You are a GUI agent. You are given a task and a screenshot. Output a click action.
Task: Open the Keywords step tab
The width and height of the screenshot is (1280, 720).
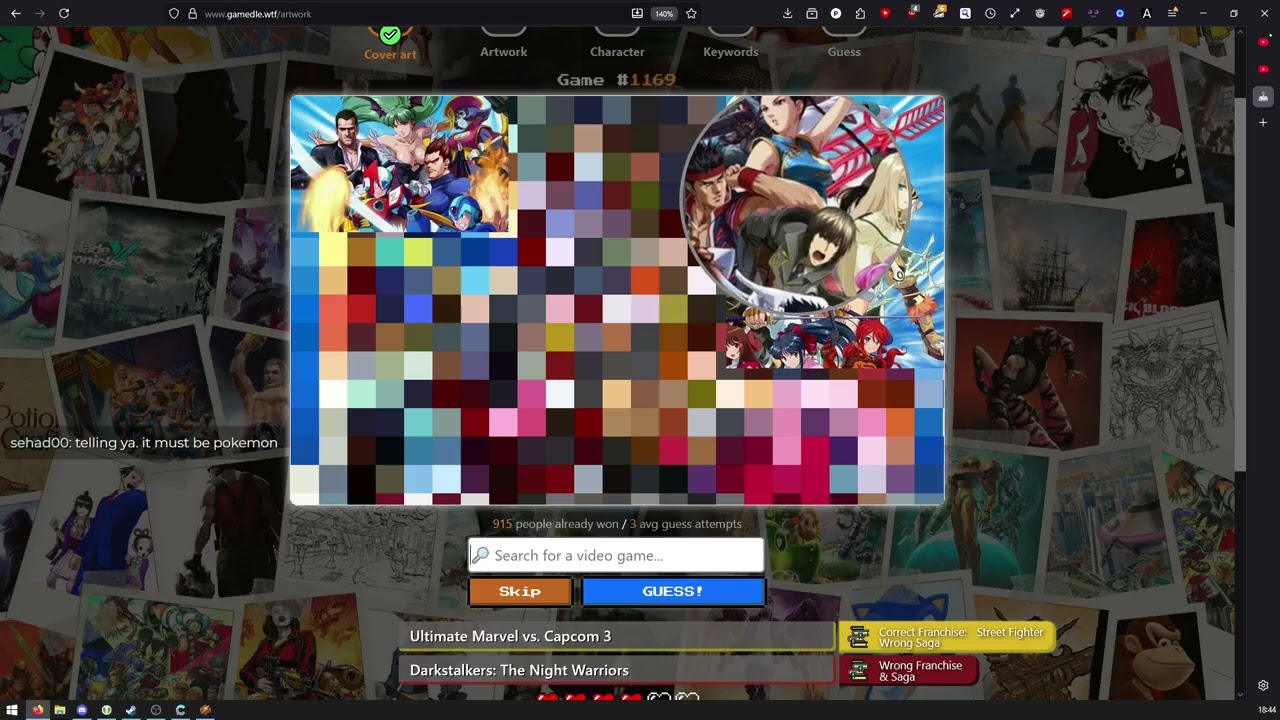pyautogui.click(x=731, y=52)
